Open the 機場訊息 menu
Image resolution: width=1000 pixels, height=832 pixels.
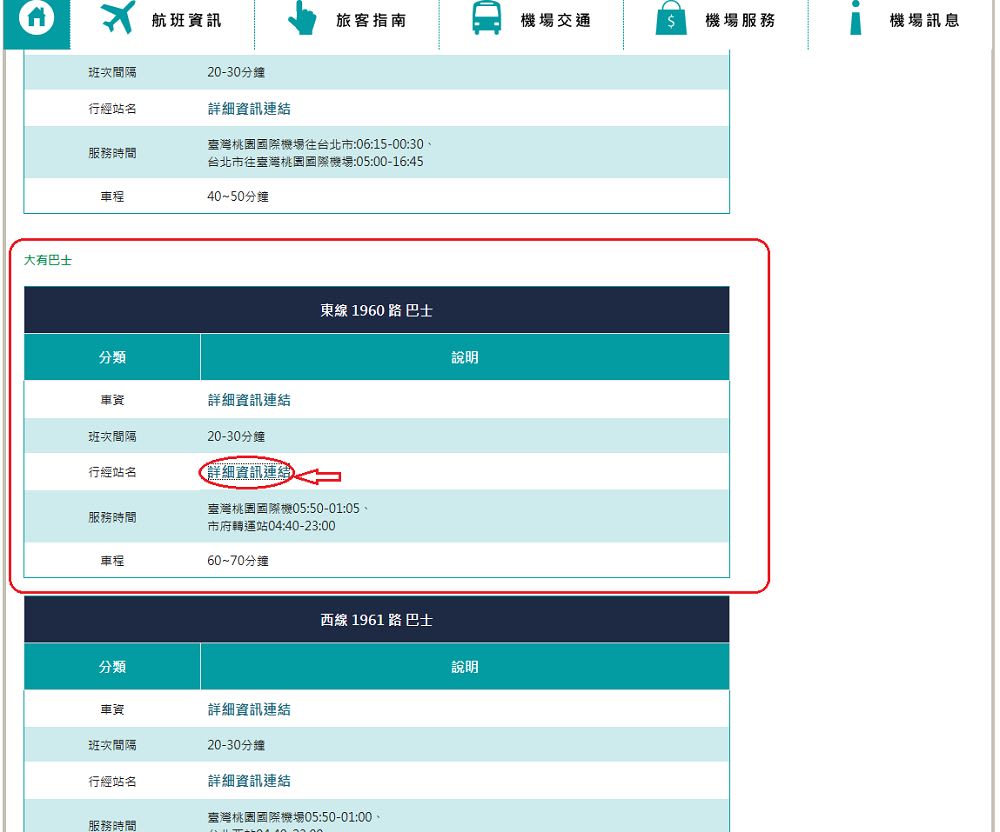(x=925, y=20)
